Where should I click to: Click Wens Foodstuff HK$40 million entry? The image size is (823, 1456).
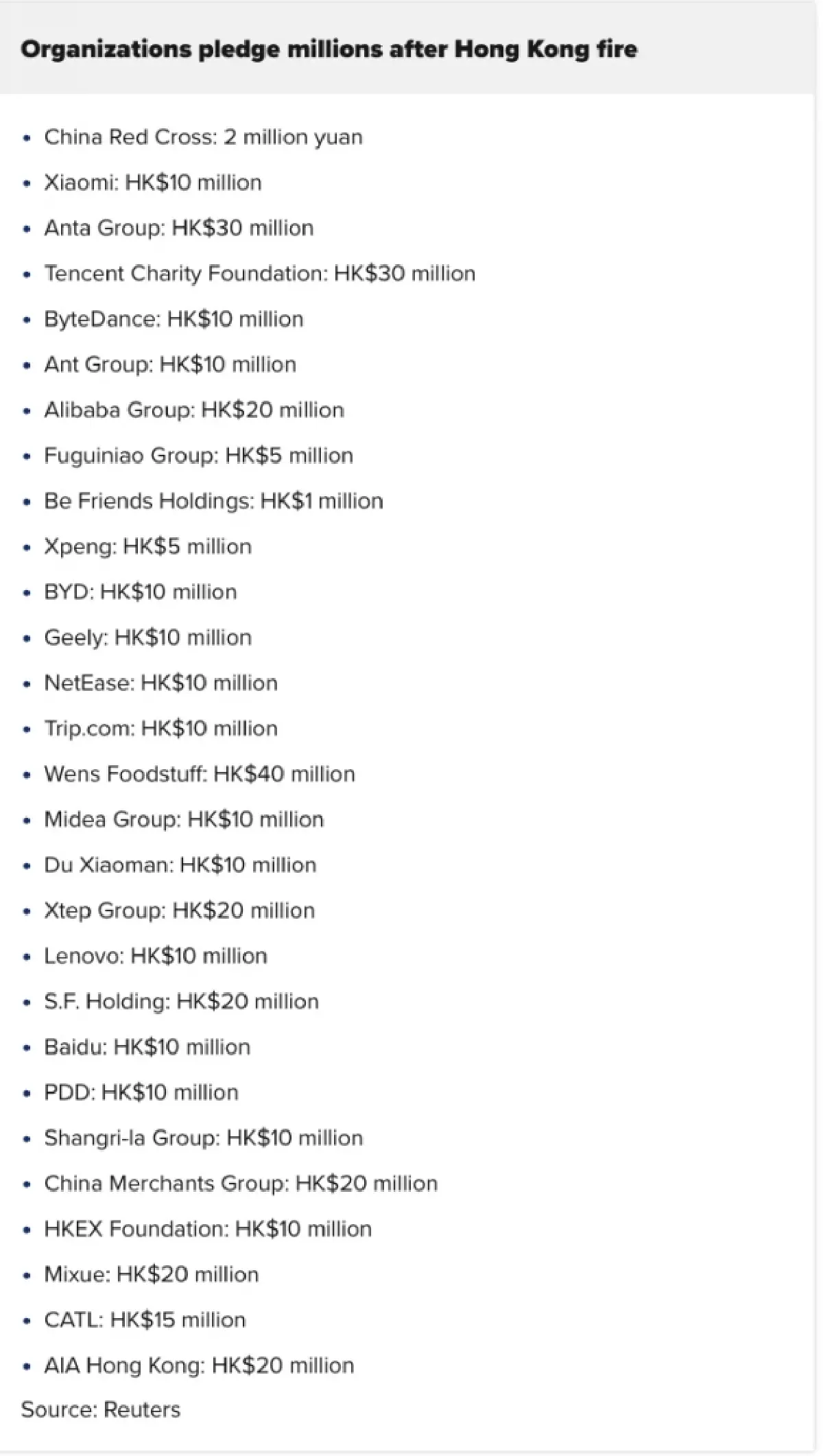199,774
